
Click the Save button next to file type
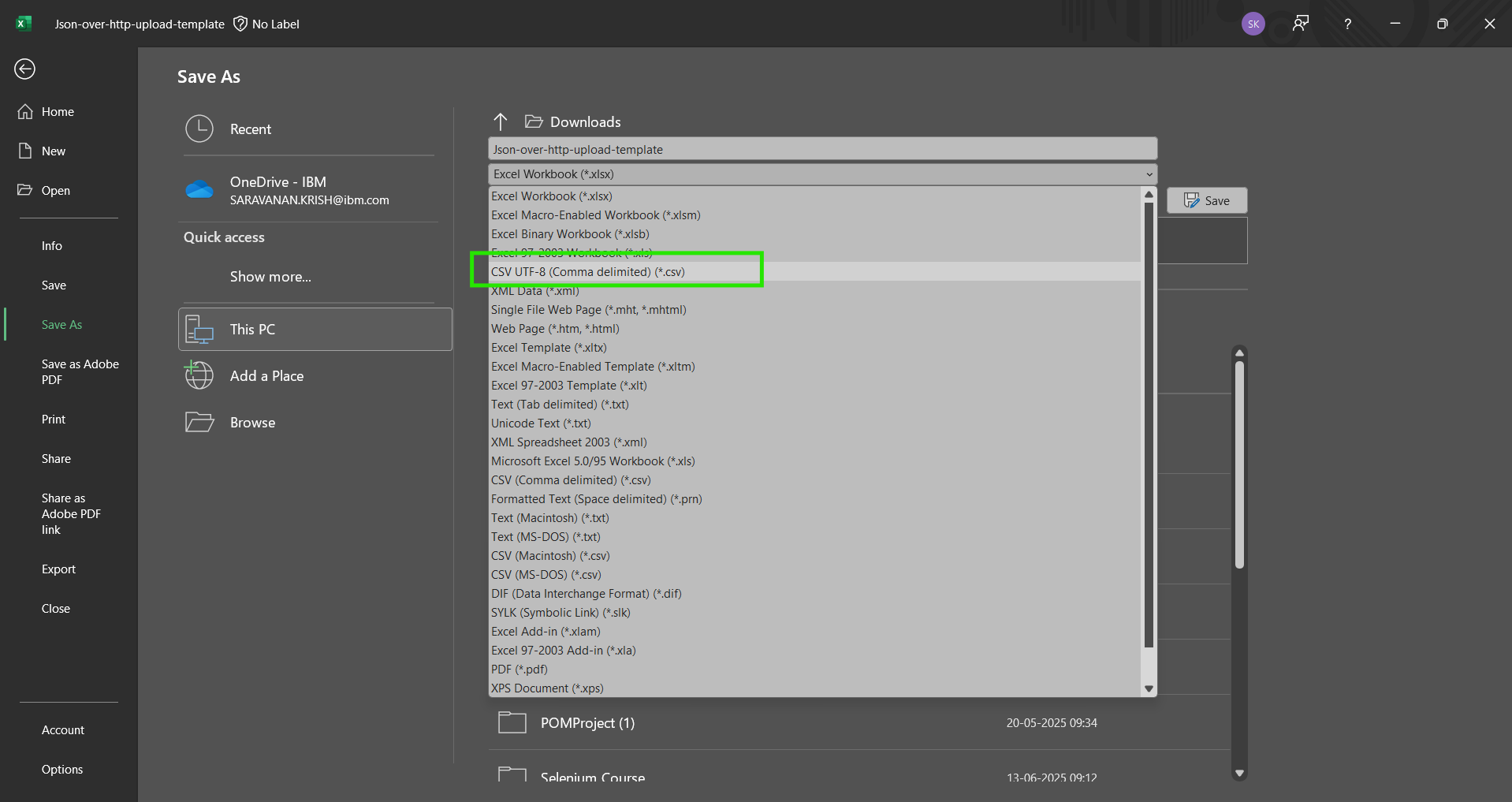pyautogui.click(x=1207, y=200)
